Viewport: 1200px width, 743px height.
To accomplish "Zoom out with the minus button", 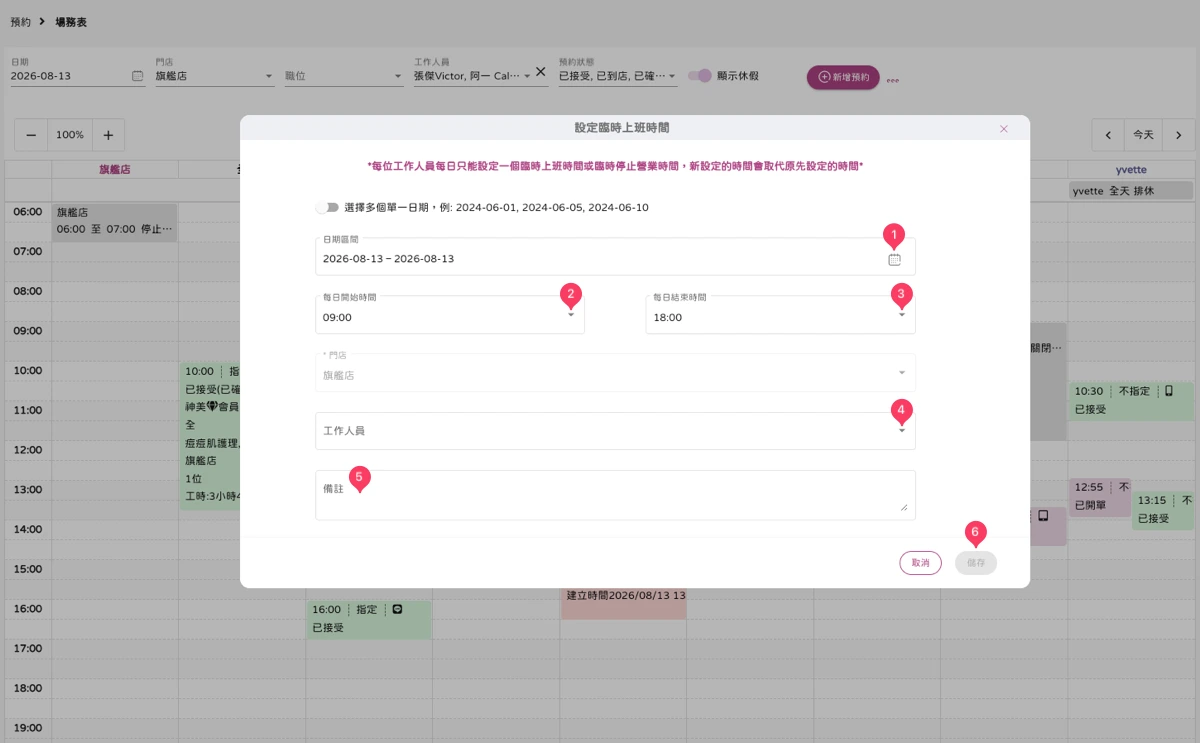I will click(x=31, y=135).
